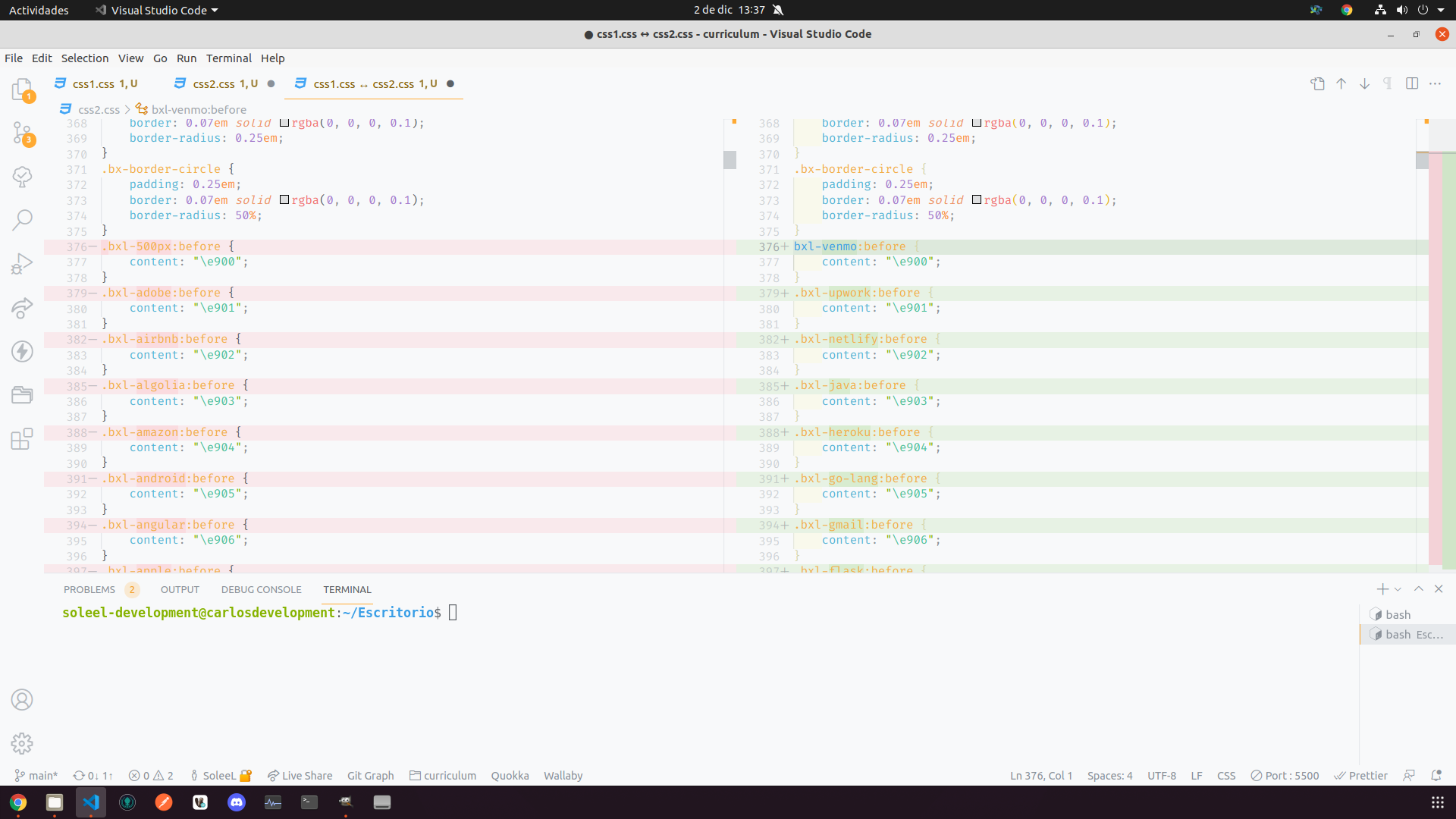Go to the next change in the diff
This screenshot has width=1456, height=819.
point(1364,83)
